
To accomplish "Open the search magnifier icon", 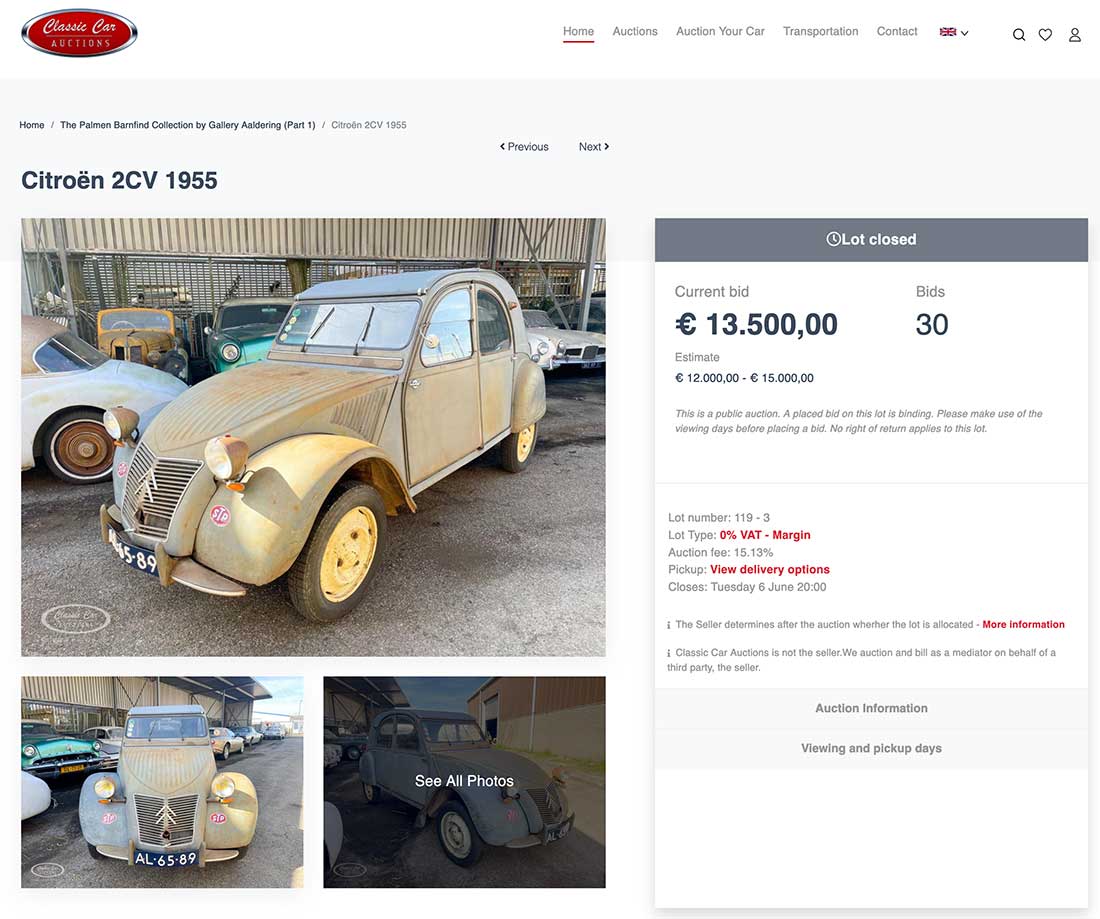I will coord(1019,34).
